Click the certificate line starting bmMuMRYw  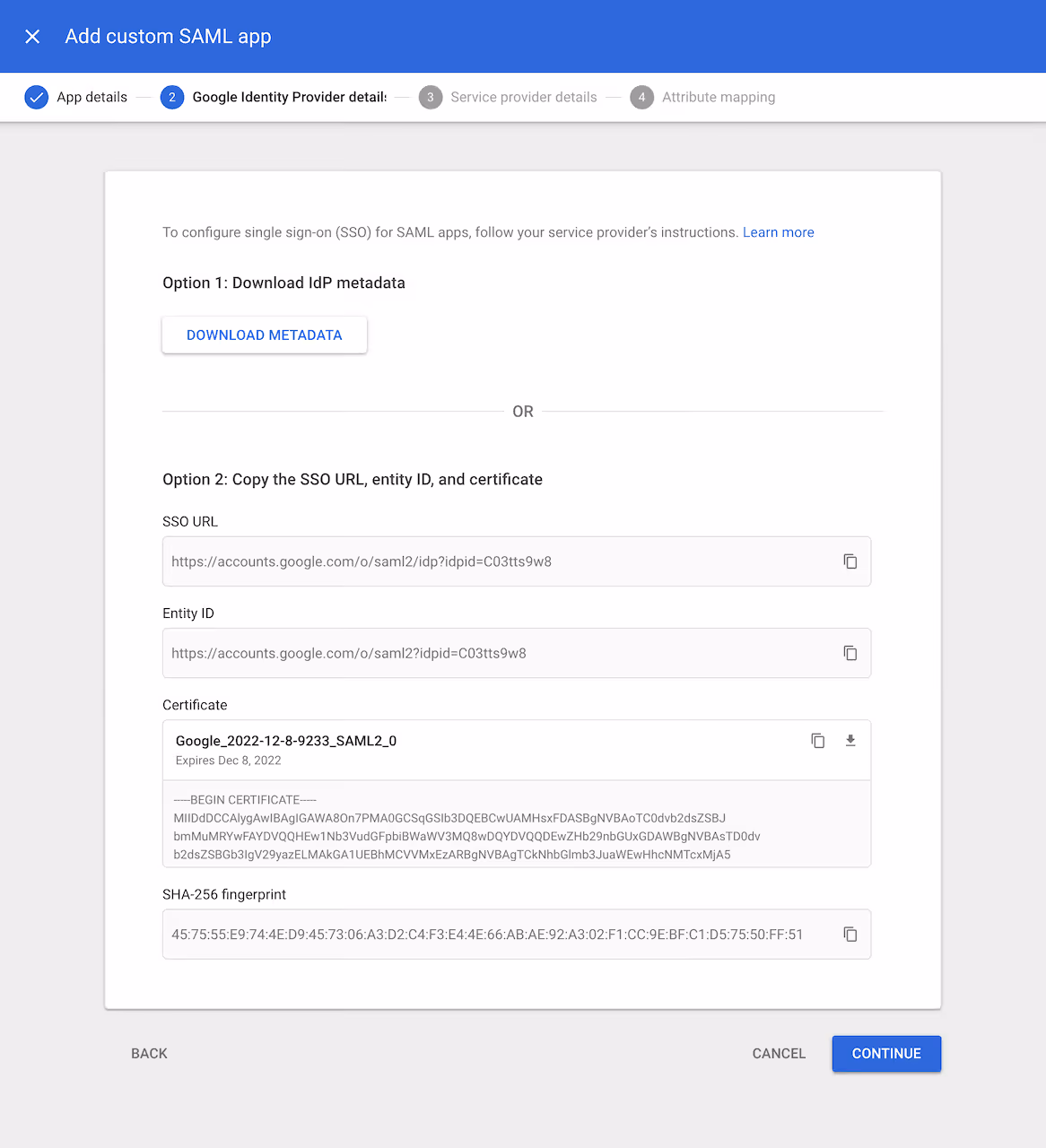click(x=466, y=836)
